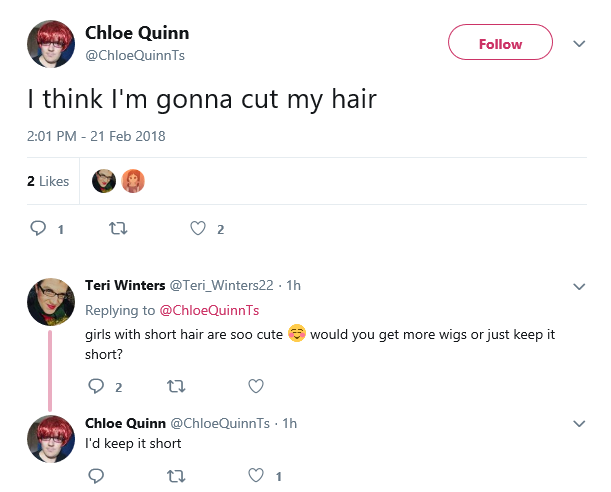This screenshot has height=492, width=611.
Task: Reply to "I'd keep it short" tweet
Action: pyautogui.click(x=96, y=476)
